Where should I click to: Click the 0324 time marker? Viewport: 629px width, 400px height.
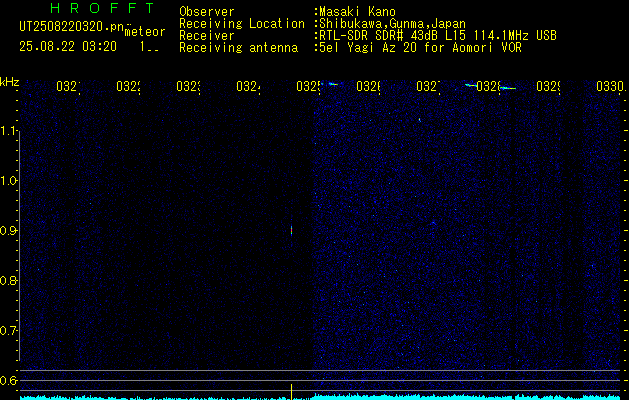click(248, 86)
